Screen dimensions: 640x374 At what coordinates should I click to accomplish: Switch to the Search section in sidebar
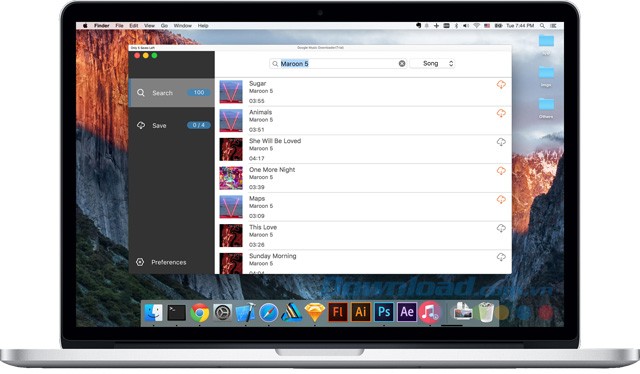click(171, 93)
